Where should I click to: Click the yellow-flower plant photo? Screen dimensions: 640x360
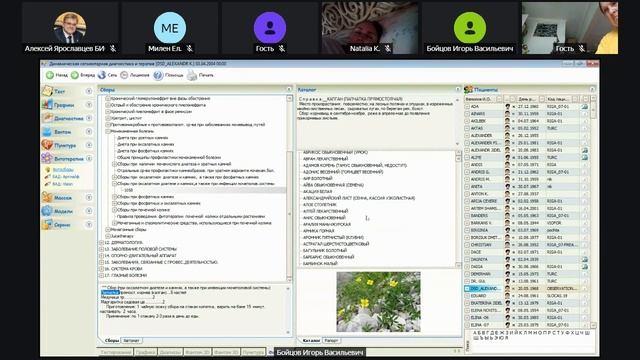click(378, 302)
